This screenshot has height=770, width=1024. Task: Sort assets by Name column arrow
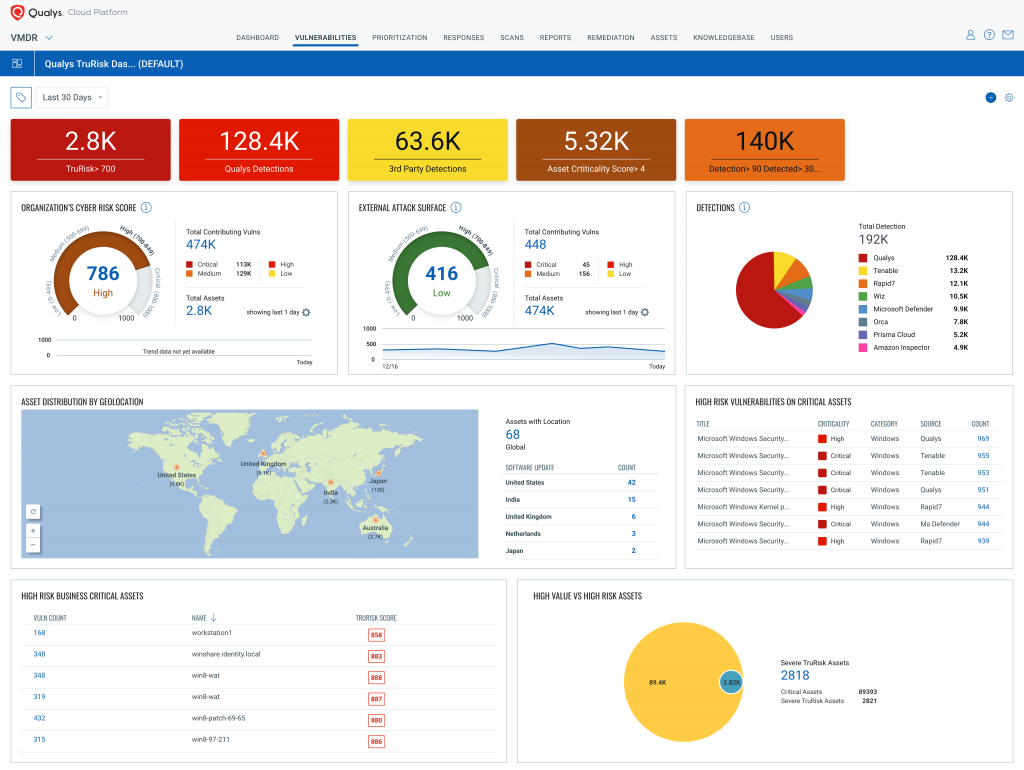pos(213,618)
